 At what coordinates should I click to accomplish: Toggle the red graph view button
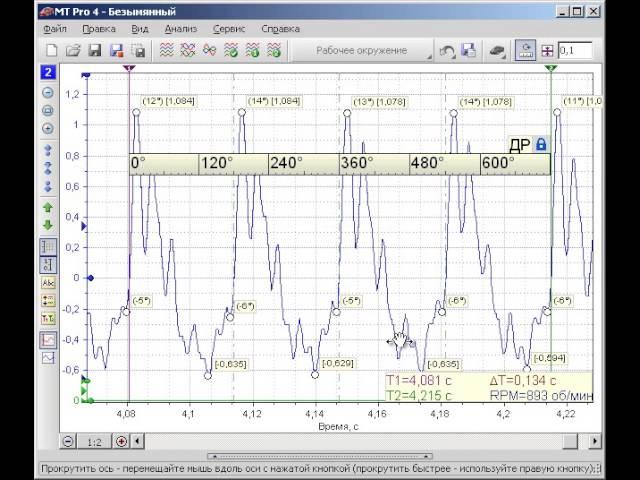pyautogui.click(x=48, y=340)
